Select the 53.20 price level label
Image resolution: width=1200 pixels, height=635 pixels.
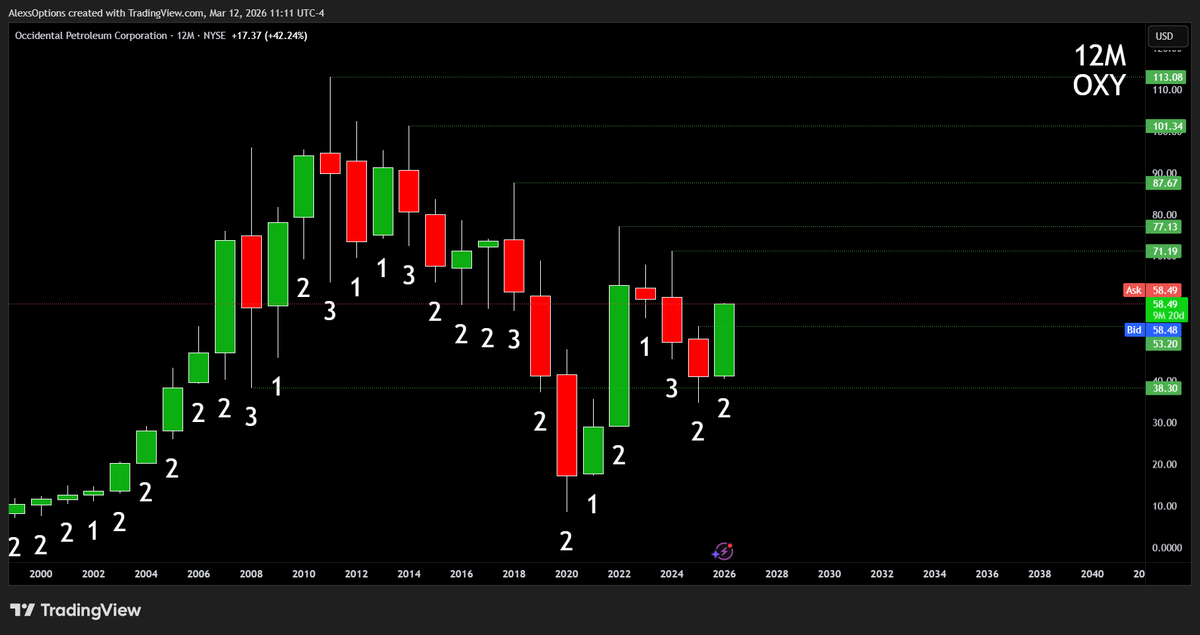[1165, 343]
